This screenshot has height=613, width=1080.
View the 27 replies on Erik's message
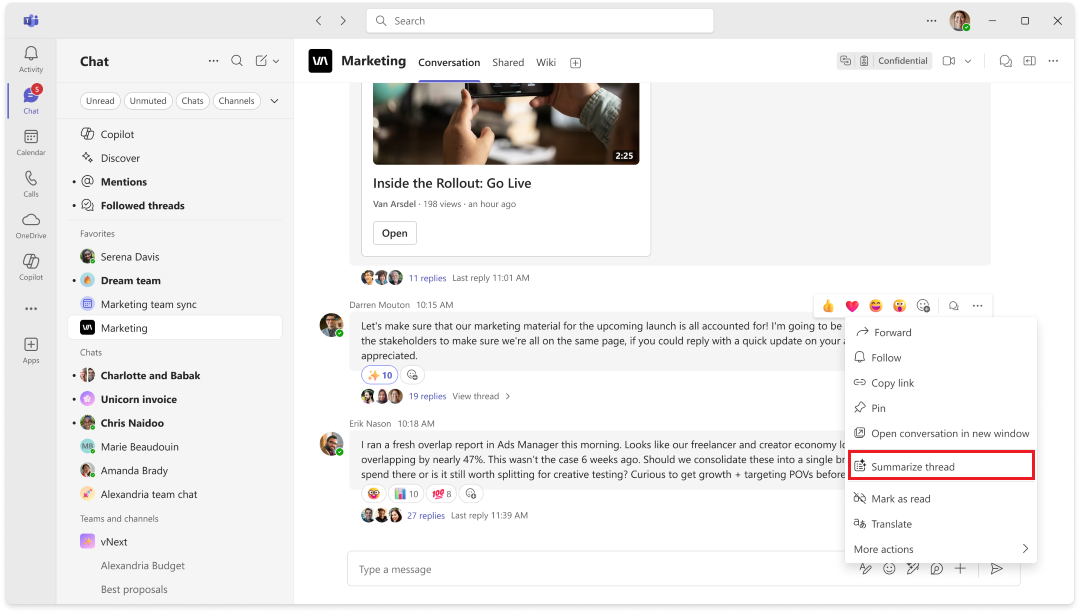pyautogui.click(x=427, y=515)
